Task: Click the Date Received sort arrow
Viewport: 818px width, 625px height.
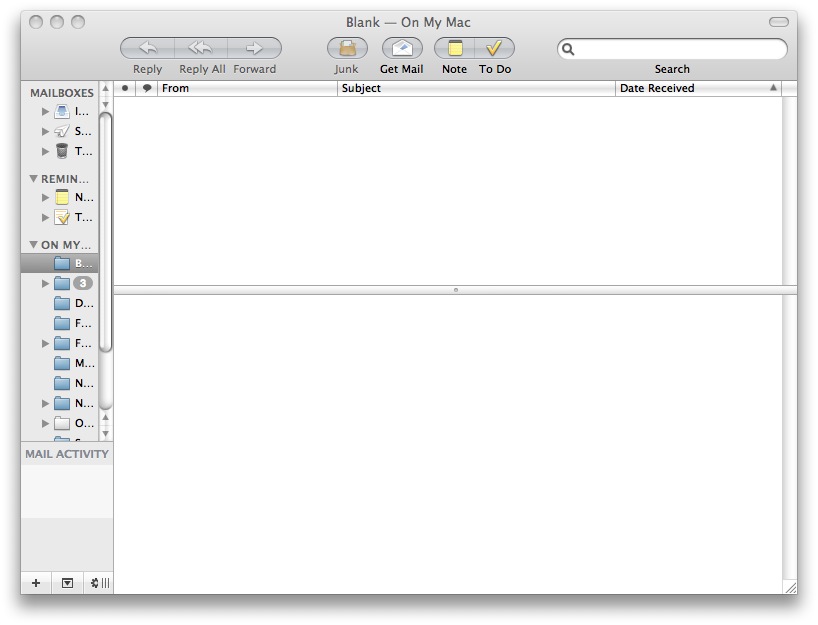Action: pos(773,88)
